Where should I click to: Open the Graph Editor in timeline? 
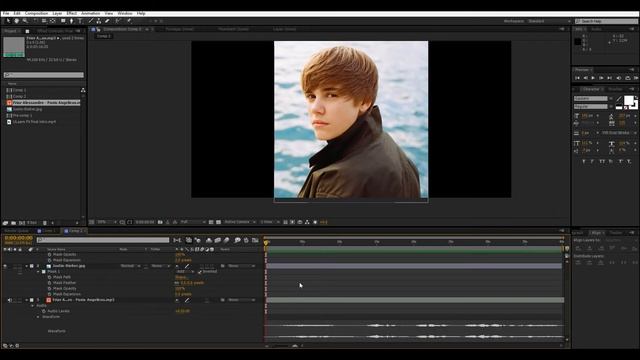[255, 240]
